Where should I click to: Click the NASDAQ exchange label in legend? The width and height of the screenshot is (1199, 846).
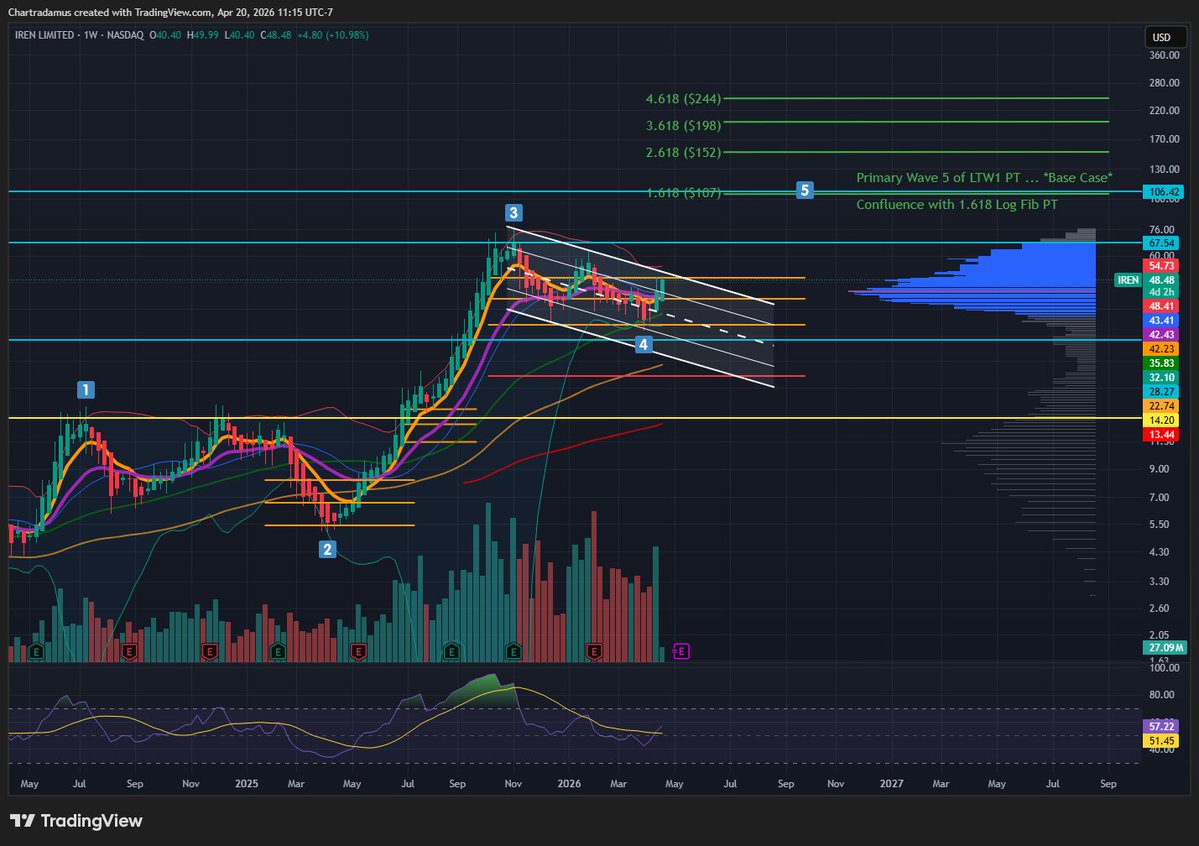point(125,35)
